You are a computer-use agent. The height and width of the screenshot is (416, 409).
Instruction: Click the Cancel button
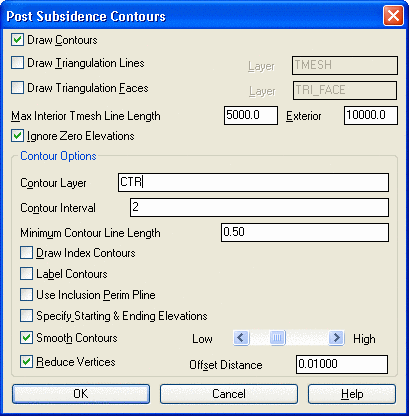tap(229, 394)
